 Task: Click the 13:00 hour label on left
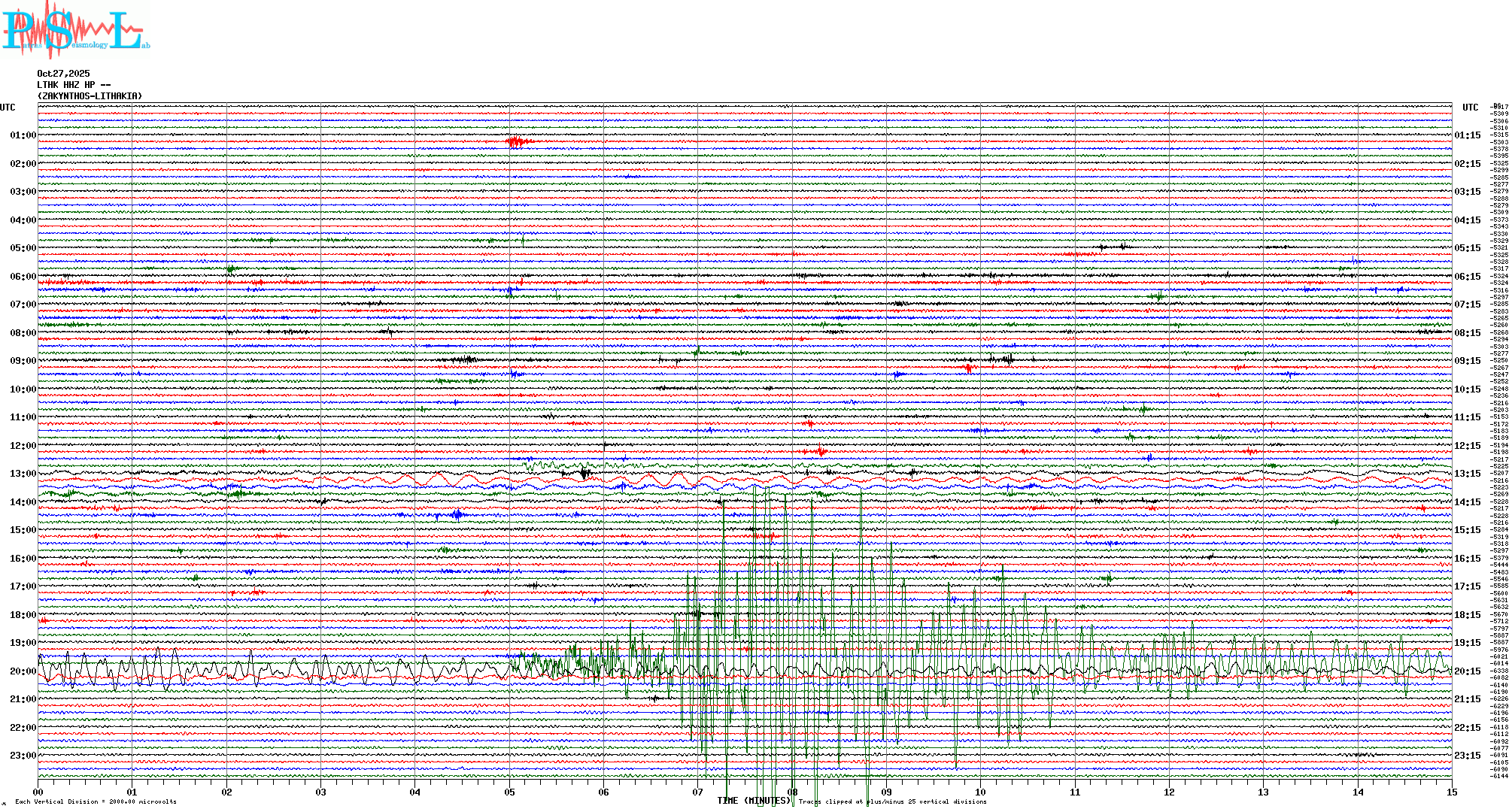23,474
